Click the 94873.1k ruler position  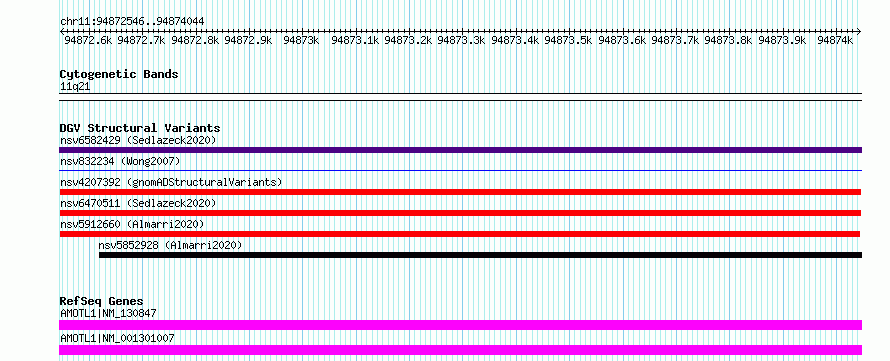tap(355, 40)
